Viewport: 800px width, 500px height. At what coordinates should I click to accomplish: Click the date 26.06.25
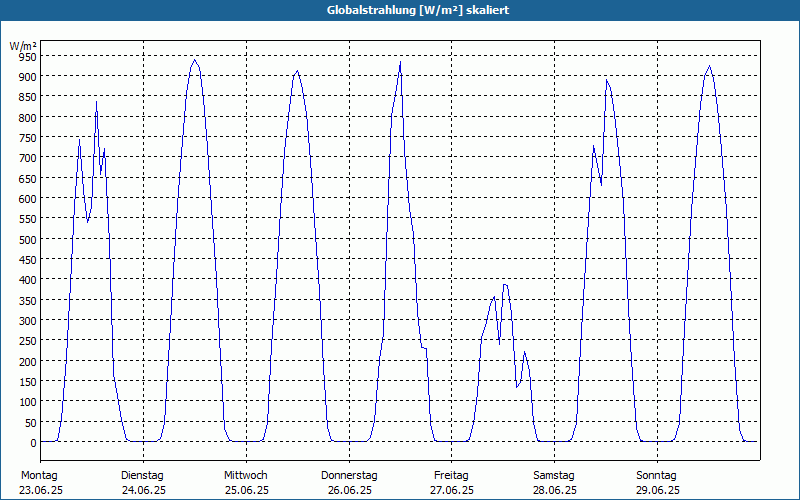[x=349, y=490]
